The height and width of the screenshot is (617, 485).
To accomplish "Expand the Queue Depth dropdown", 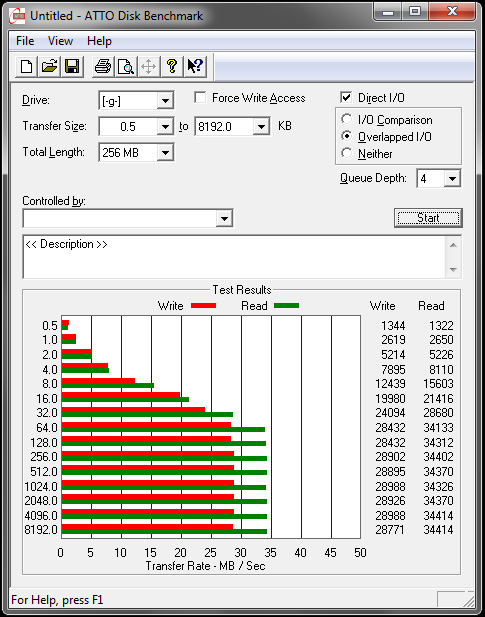I will pyautogui.click(x=452, y=179).
